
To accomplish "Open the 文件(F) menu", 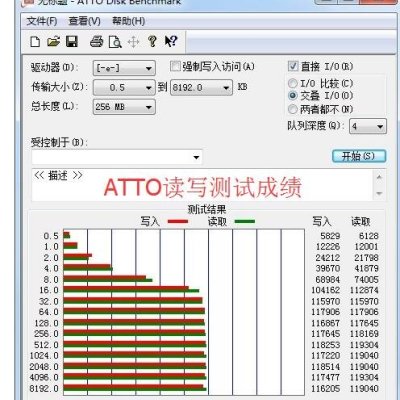I will (x=42, y=21).
